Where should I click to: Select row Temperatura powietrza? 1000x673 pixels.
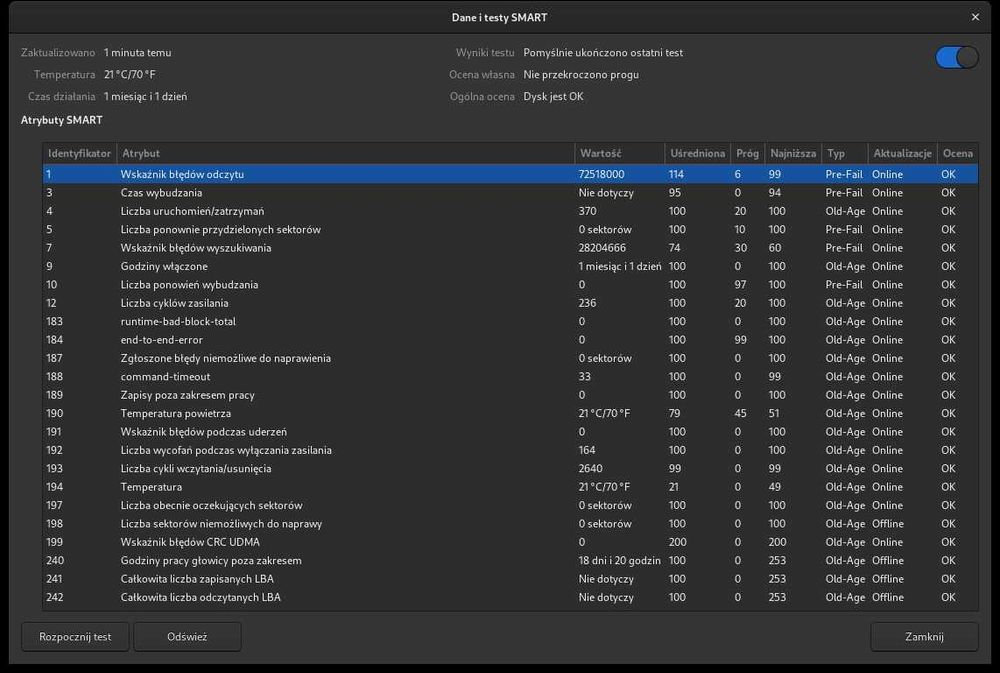pyautogui.click(x=510, y=413)
